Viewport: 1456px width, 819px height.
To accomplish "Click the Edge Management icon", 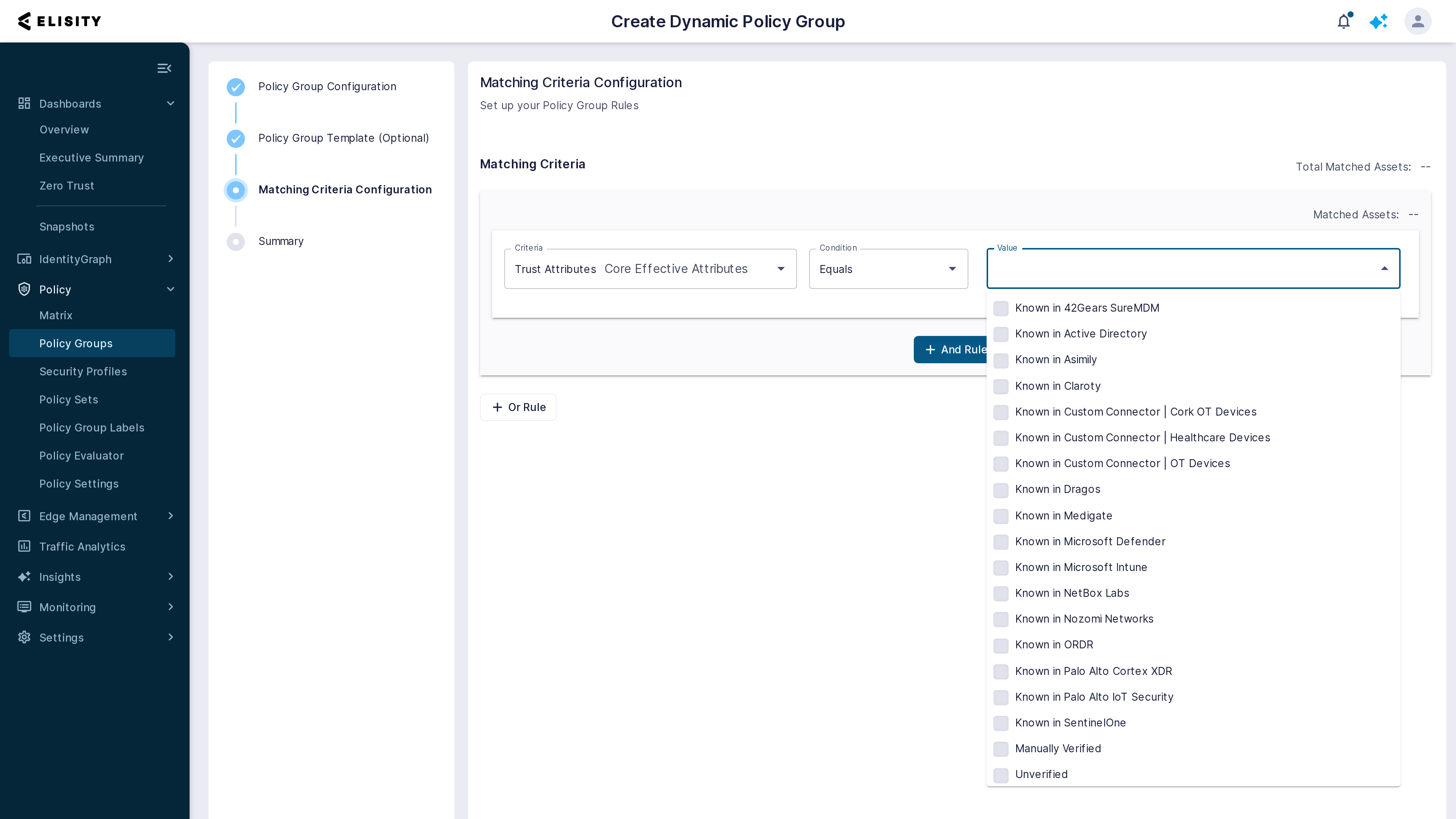I will [24, 516].
